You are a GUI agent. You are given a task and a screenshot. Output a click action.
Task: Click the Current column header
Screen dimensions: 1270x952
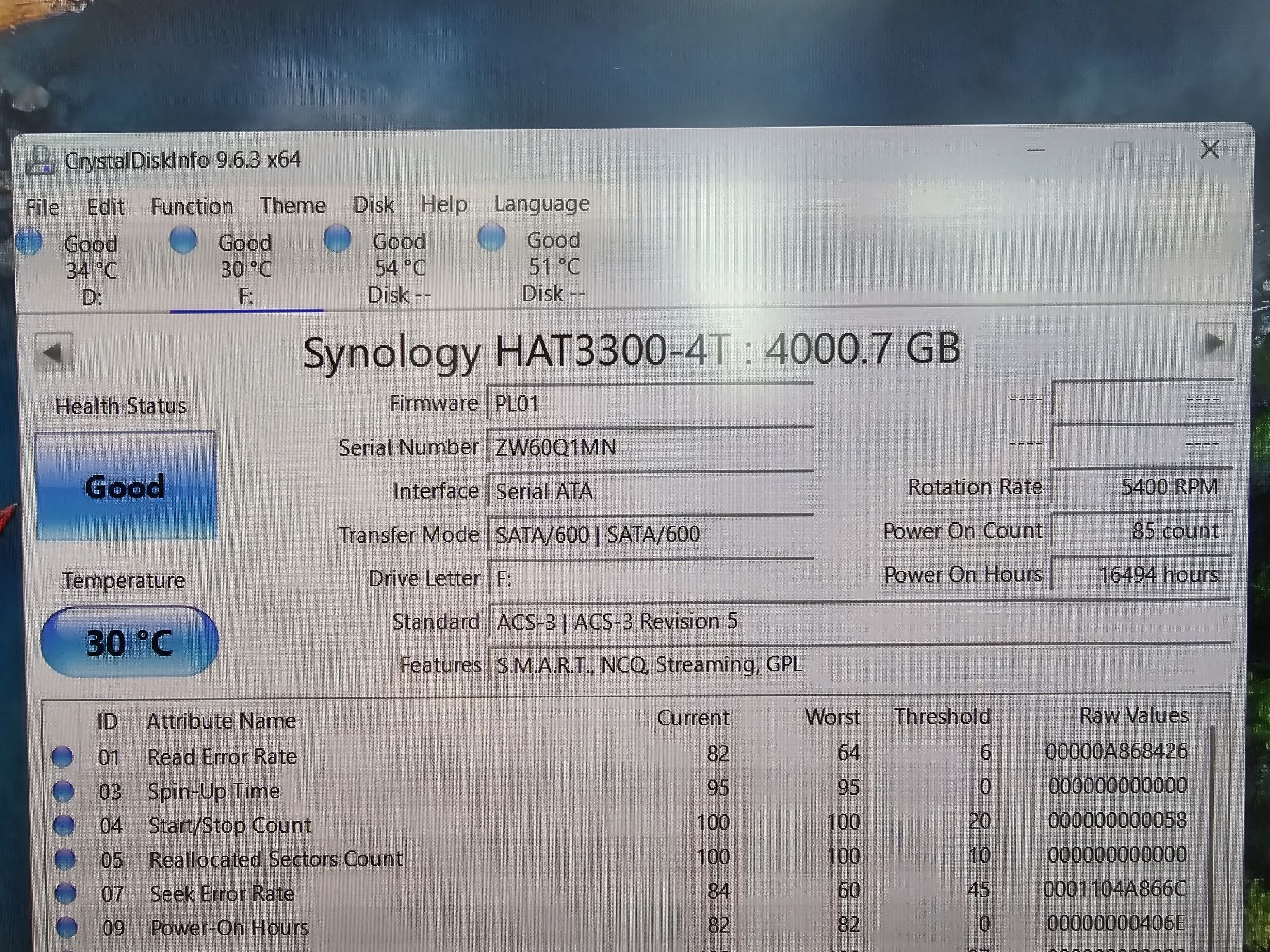point(693,718)
